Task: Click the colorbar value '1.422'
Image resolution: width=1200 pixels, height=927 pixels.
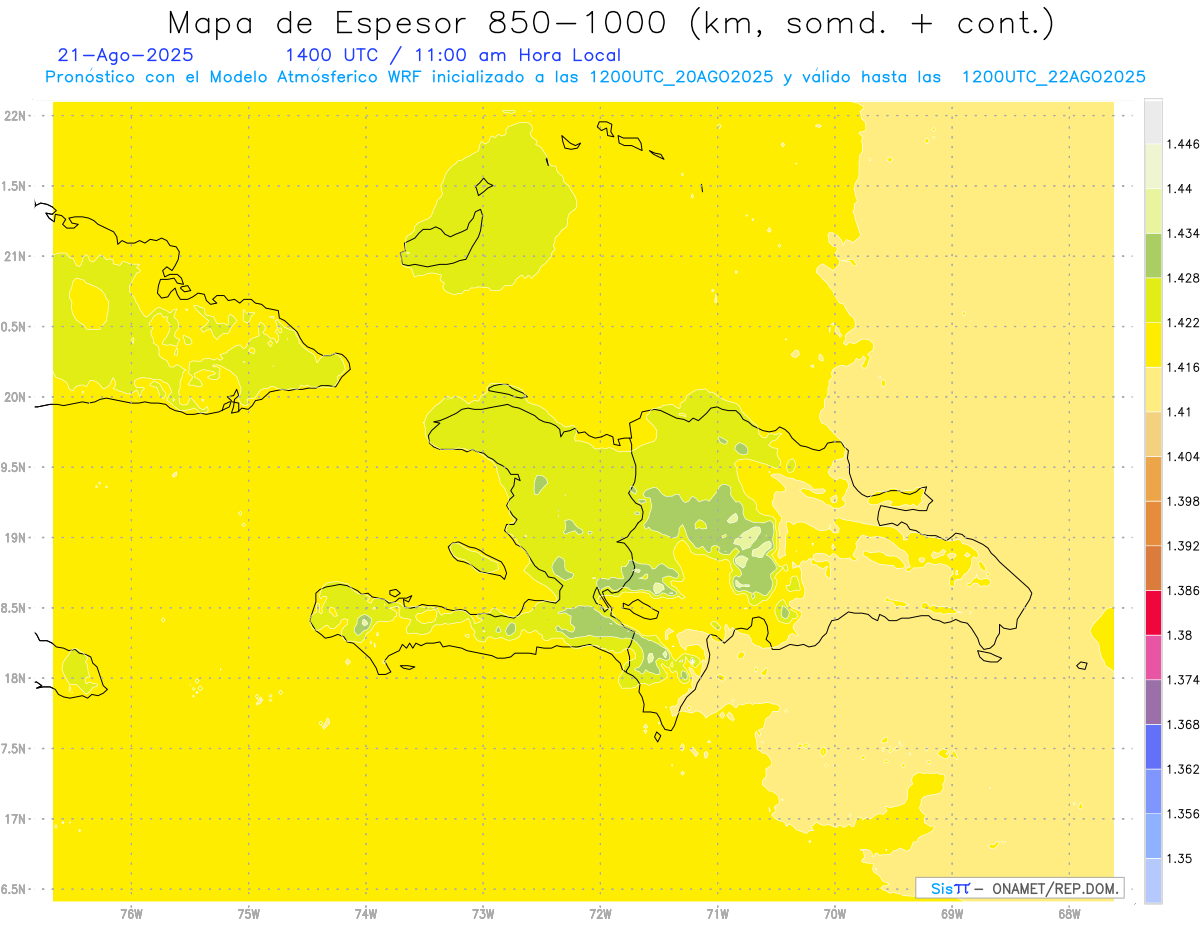Action: [x=1185, y=323]
